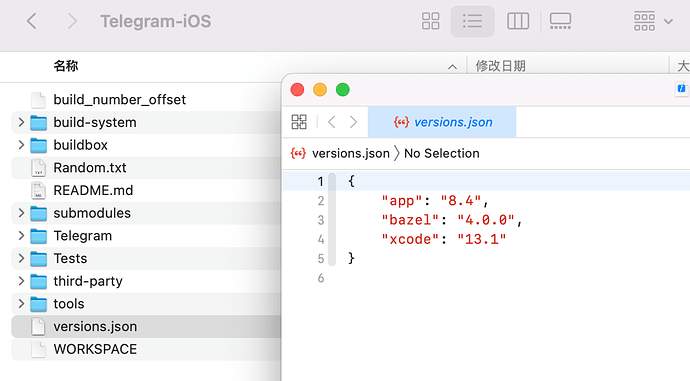Click the buildbox folder icon
This screenshot has height=381, width=690.
coord(39,145)
